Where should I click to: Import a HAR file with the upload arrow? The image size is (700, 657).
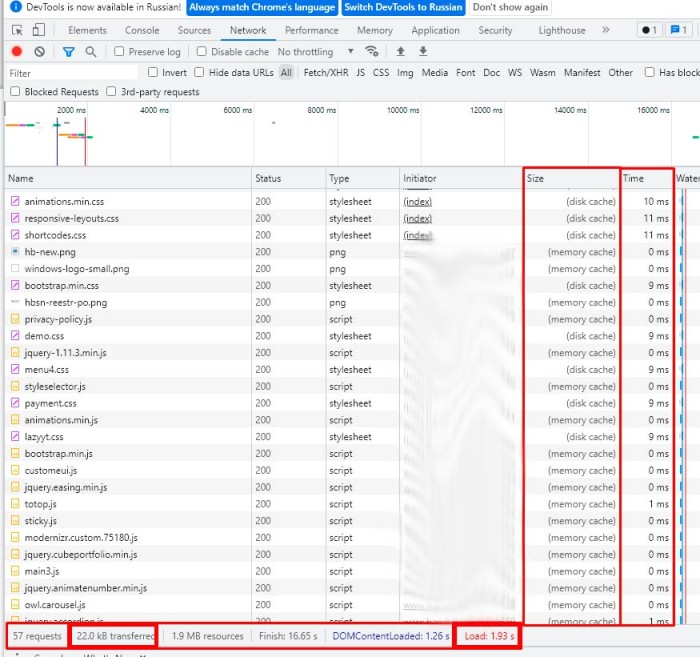[x=400, y=52]
